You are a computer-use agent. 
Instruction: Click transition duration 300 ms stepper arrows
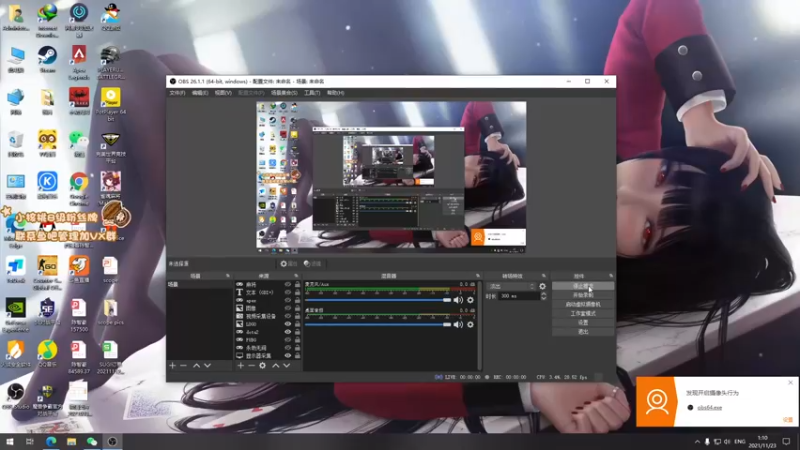pos(543,296)
